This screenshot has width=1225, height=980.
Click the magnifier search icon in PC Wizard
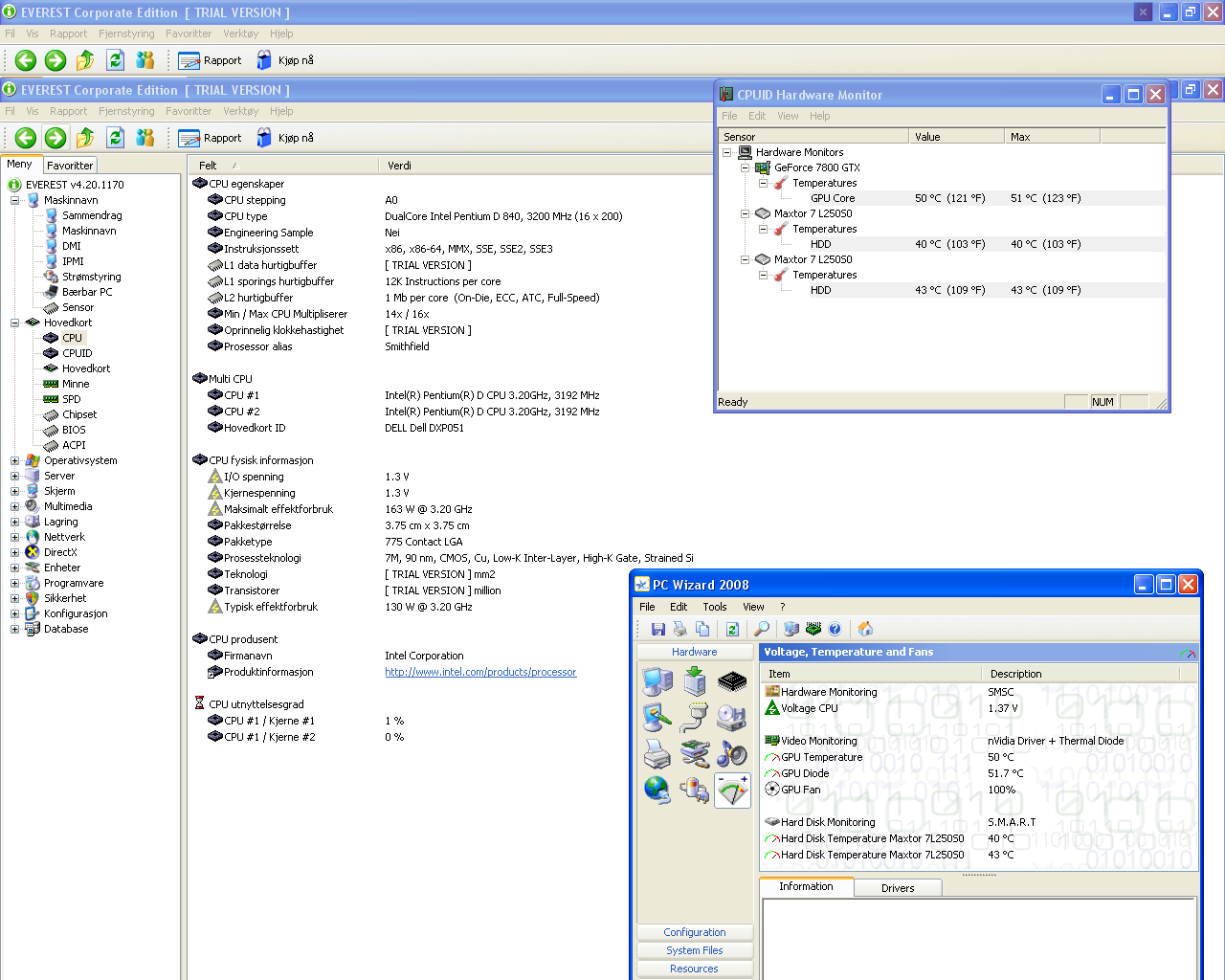pos(762,629)
